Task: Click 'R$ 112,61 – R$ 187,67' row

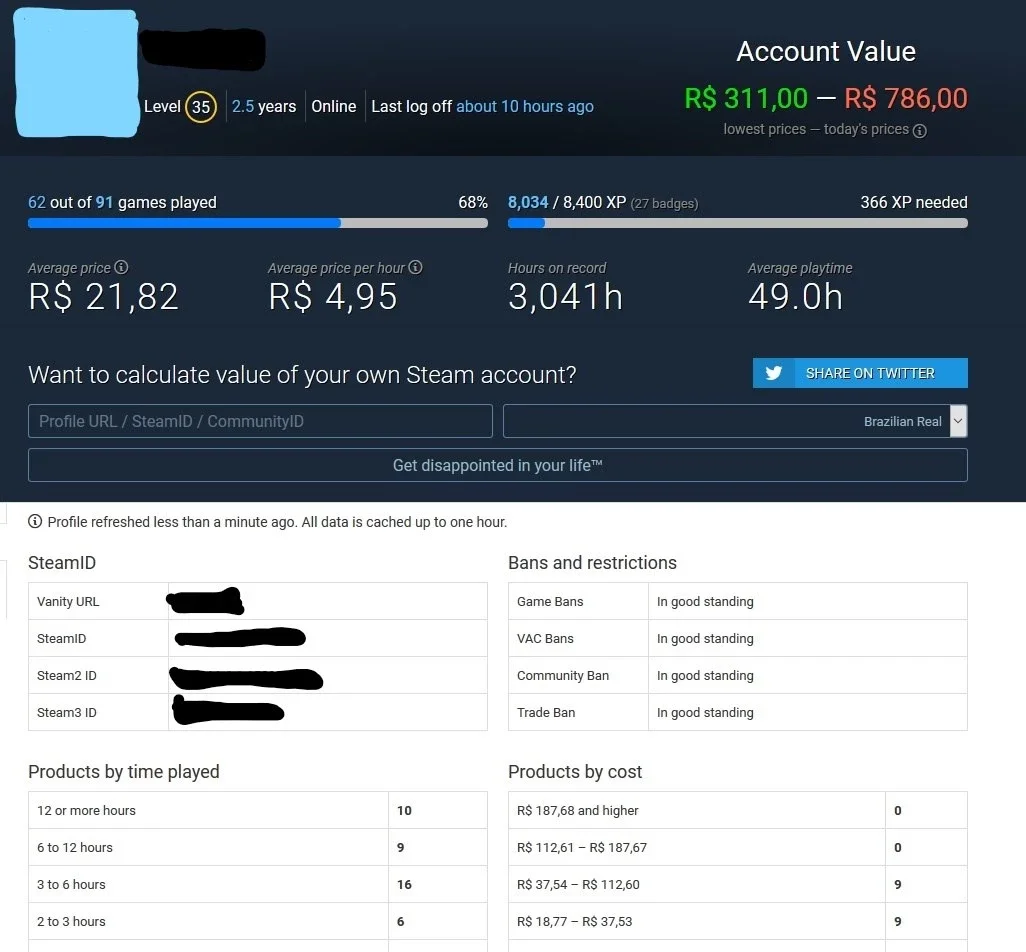Action: pos(737,847)
